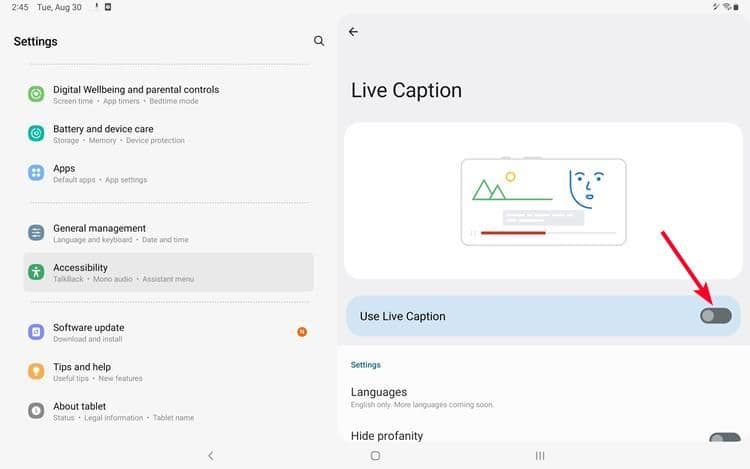Tap the About tablet info icon
Viewport: 750px width, 469px height.
click(36, 410)
